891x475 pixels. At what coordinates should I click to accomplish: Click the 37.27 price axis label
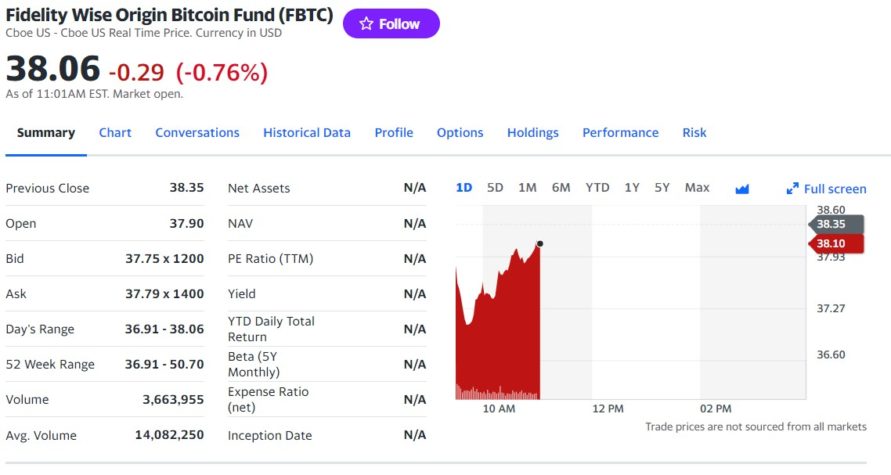click(x=831, y=309)
